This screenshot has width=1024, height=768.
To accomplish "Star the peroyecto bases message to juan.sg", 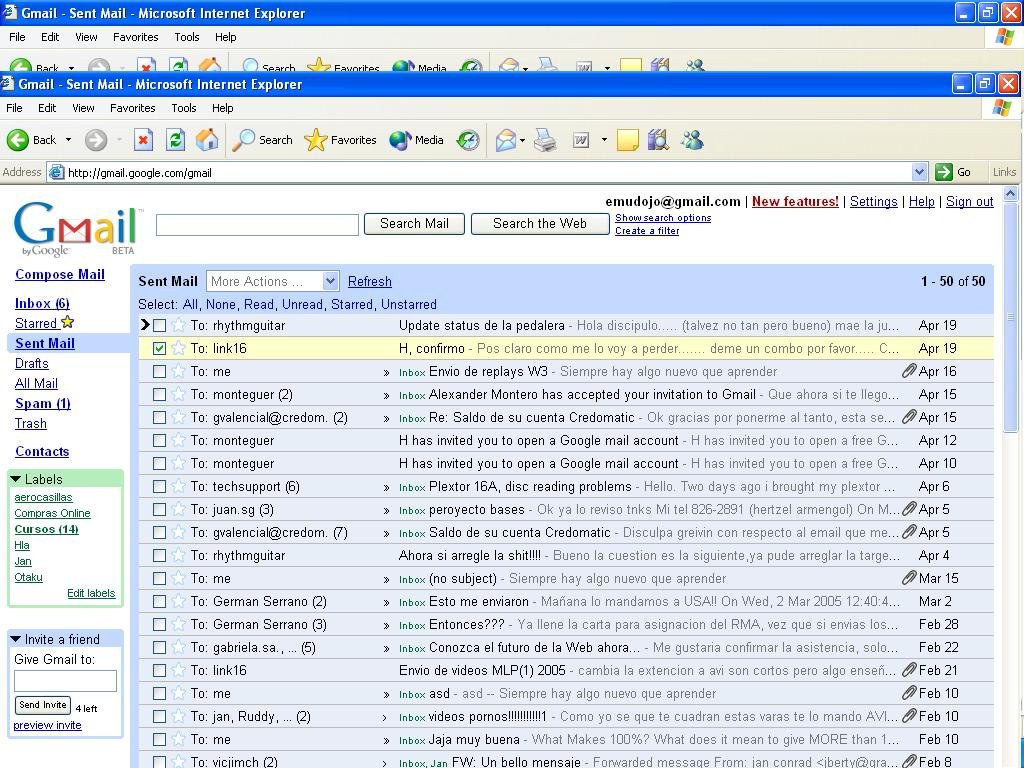I will (178, 509).
